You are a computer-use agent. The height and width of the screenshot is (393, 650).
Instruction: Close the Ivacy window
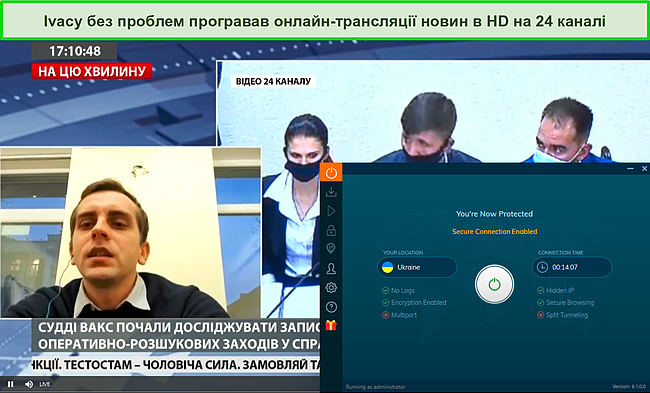(x=644, y=169)
